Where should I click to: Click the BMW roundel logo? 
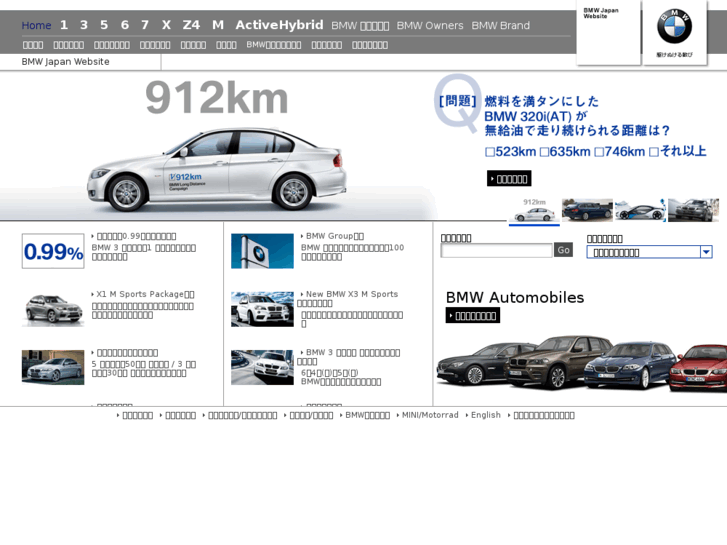click(674, 26)
